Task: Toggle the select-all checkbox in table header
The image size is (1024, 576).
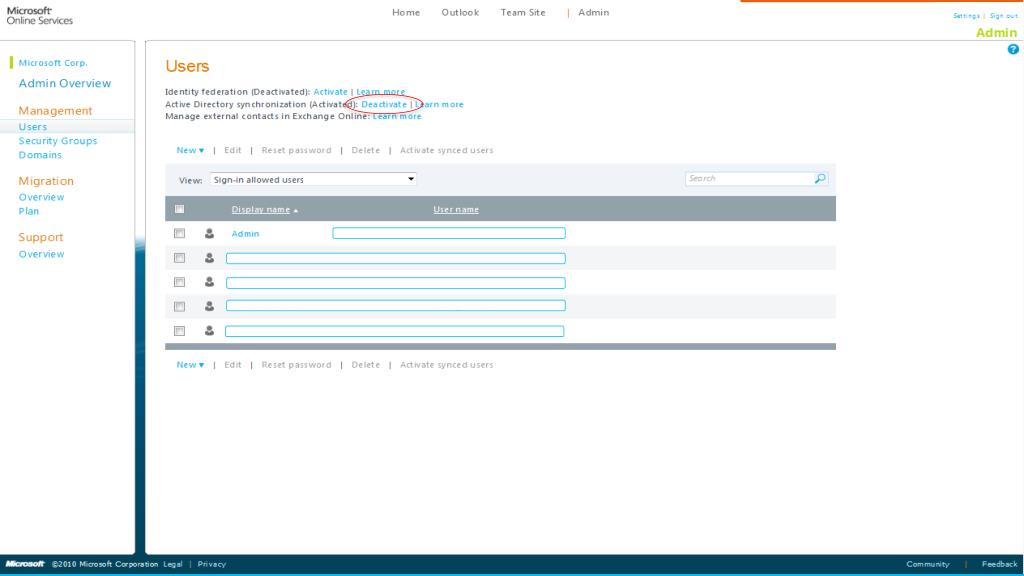Action: [180, 209]
